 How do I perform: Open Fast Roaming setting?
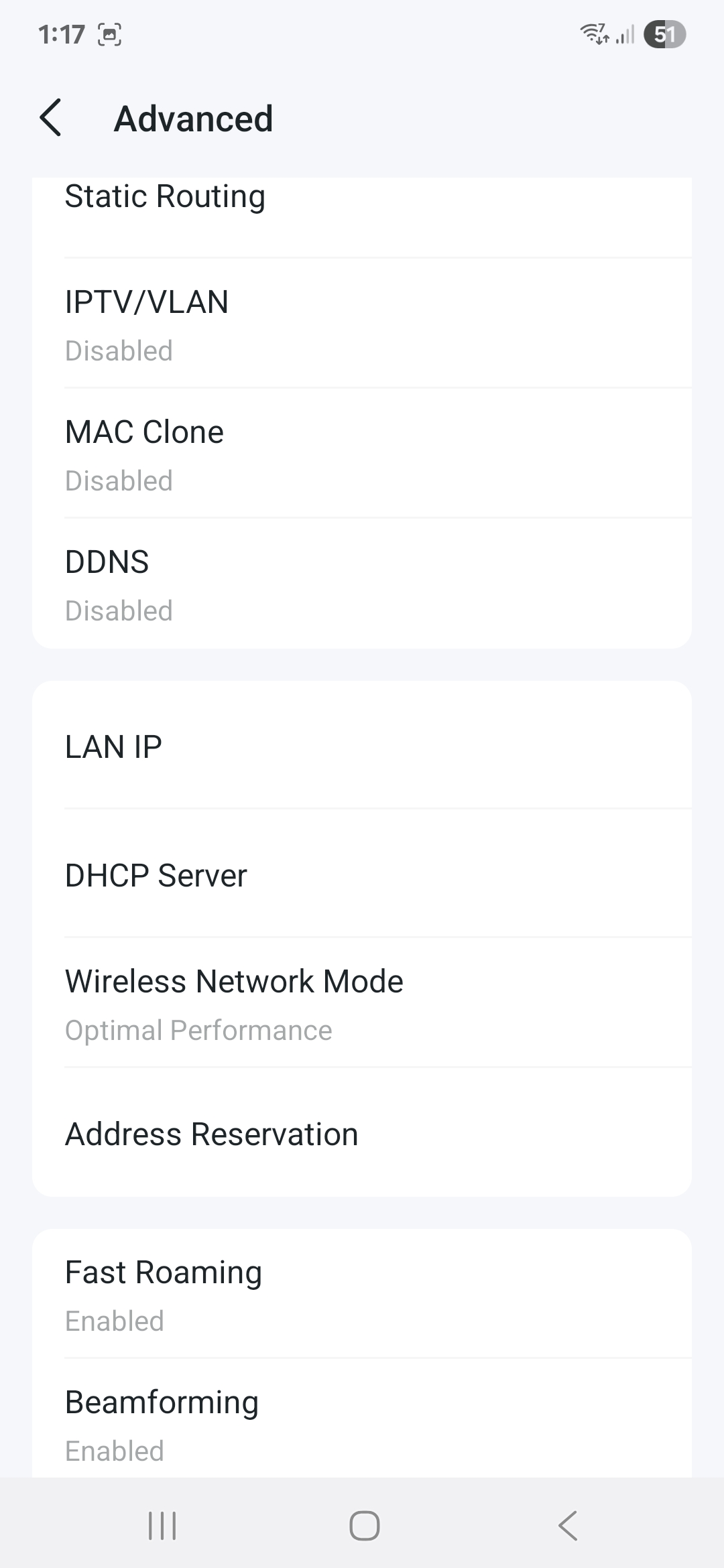pos(362,1295)
